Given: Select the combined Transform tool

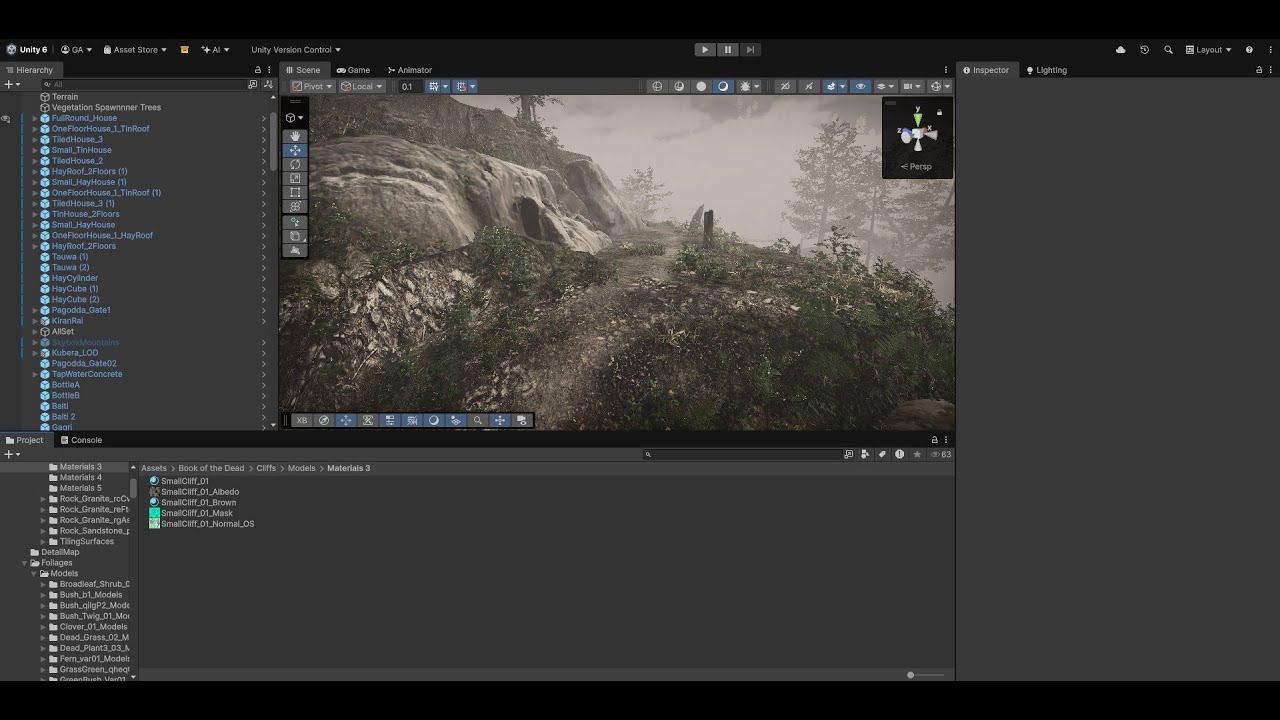Looking at the screenshot, I should tap(295, 206).
